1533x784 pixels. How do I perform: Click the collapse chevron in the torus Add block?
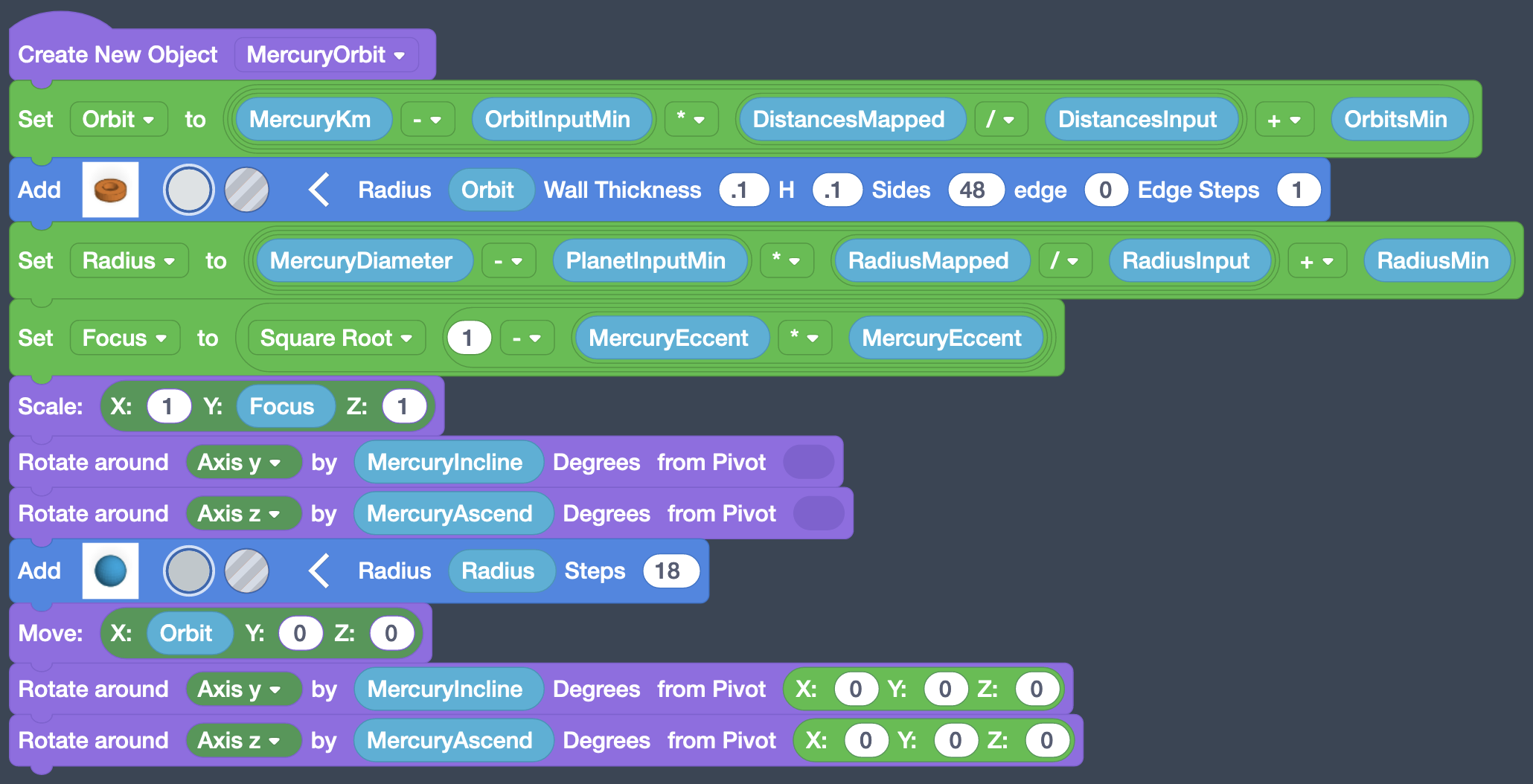(x=319, y=190)
